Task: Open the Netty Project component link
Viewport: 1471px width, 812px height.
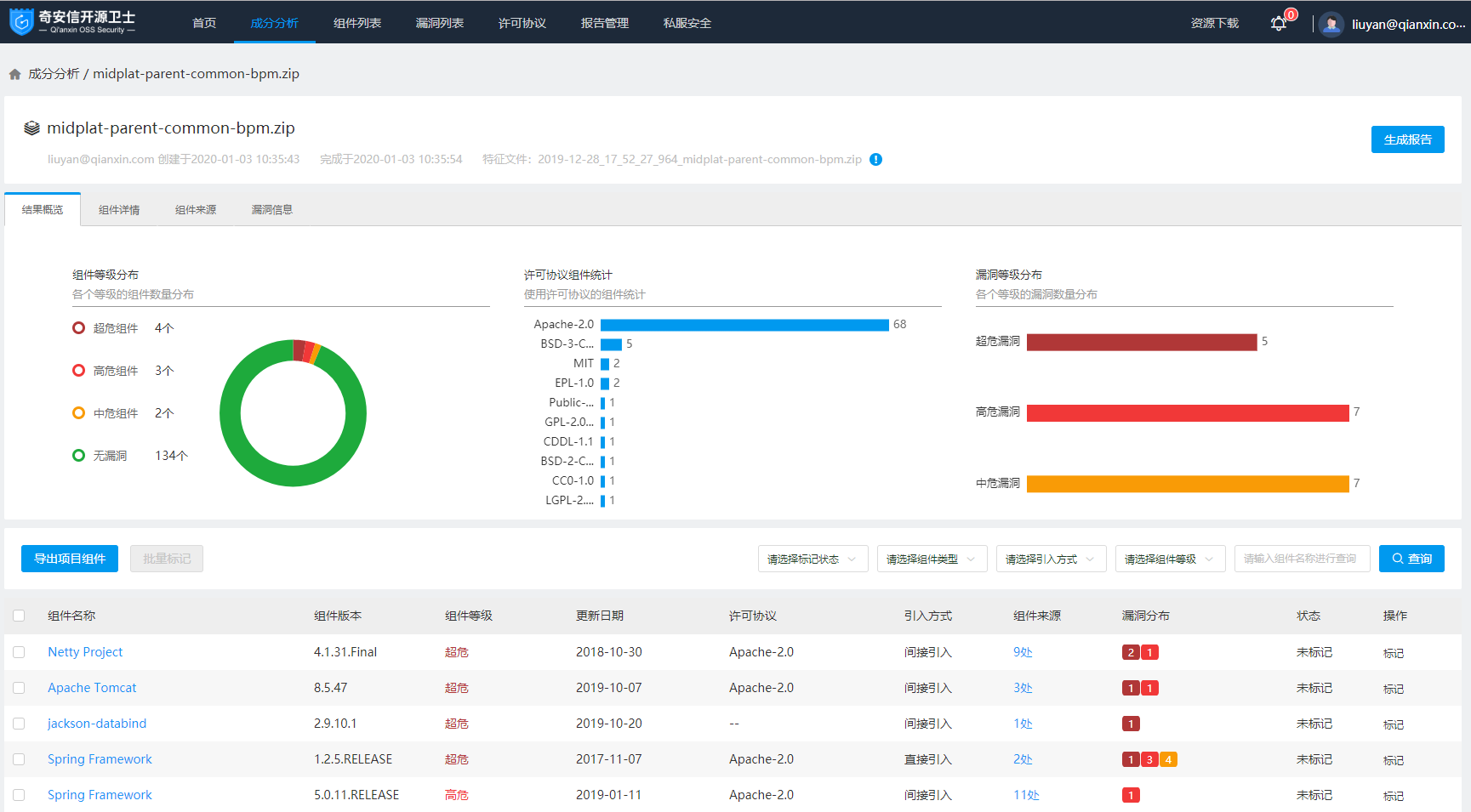Action: pyautogui.click(x=85, y=652)
